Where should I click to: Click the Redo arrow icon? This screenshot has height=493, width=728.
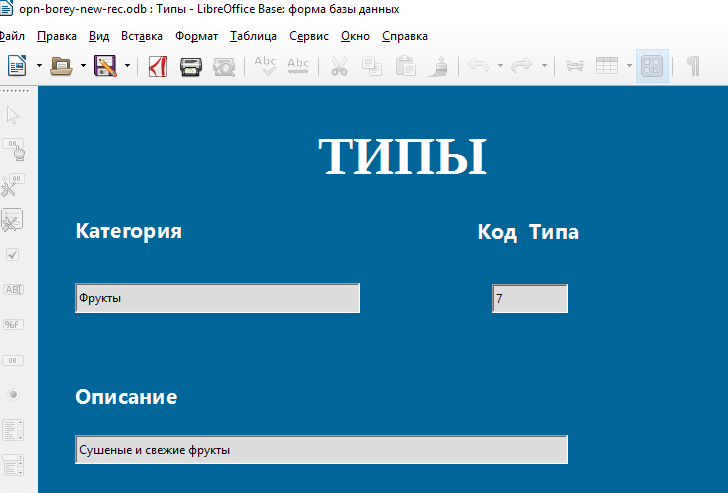click(x=522, y=66)
